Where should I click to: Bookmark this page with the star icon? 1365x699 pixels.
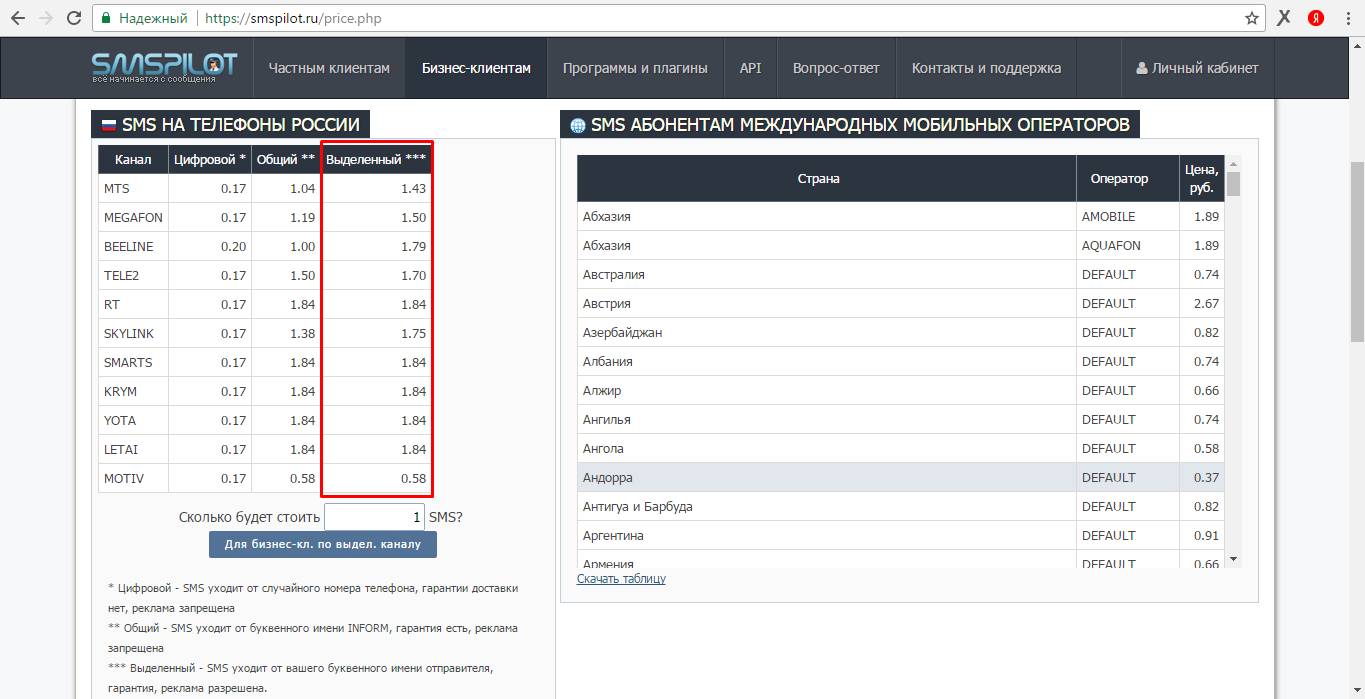pyautogui.click(x=1252, y=18)
